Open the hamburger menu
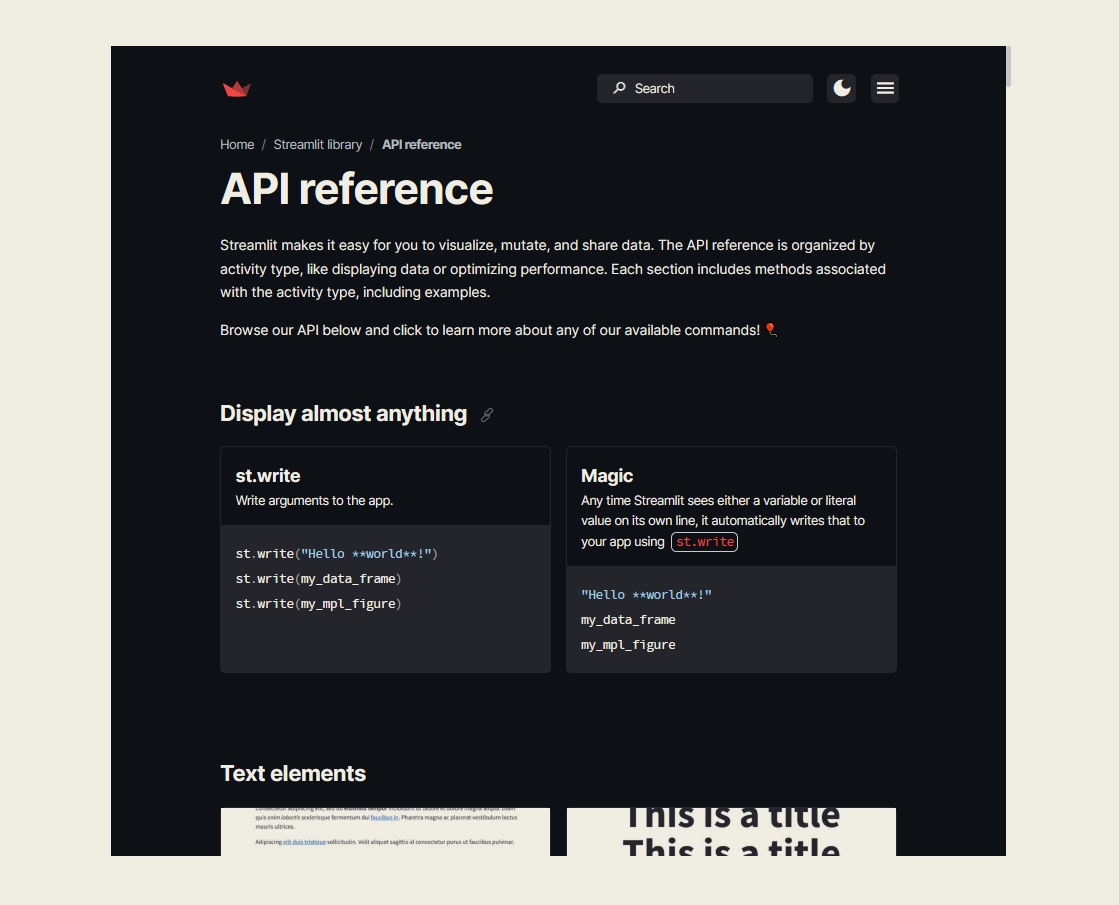This screenshot has width=1119, height=905. coord(885,89)
